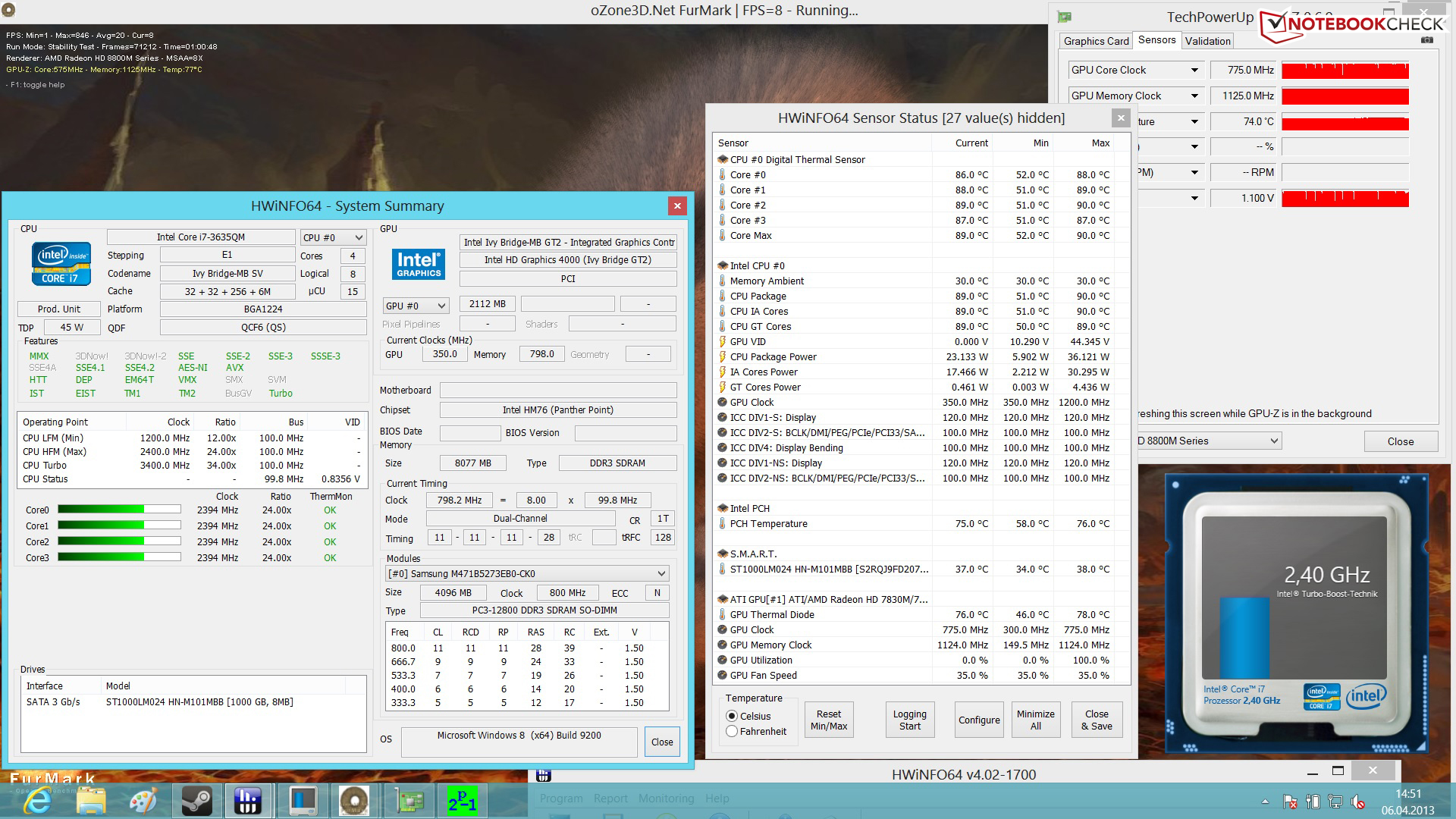Open Samsung memory module dropdown
The width and height of the screenshot is (1456, 819).
click(527, 573)
